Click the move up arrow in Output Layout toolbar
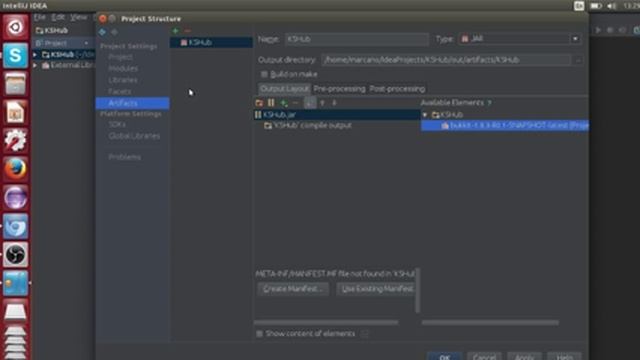The width and height of the screenshot is (640, 360). (322, 103)
